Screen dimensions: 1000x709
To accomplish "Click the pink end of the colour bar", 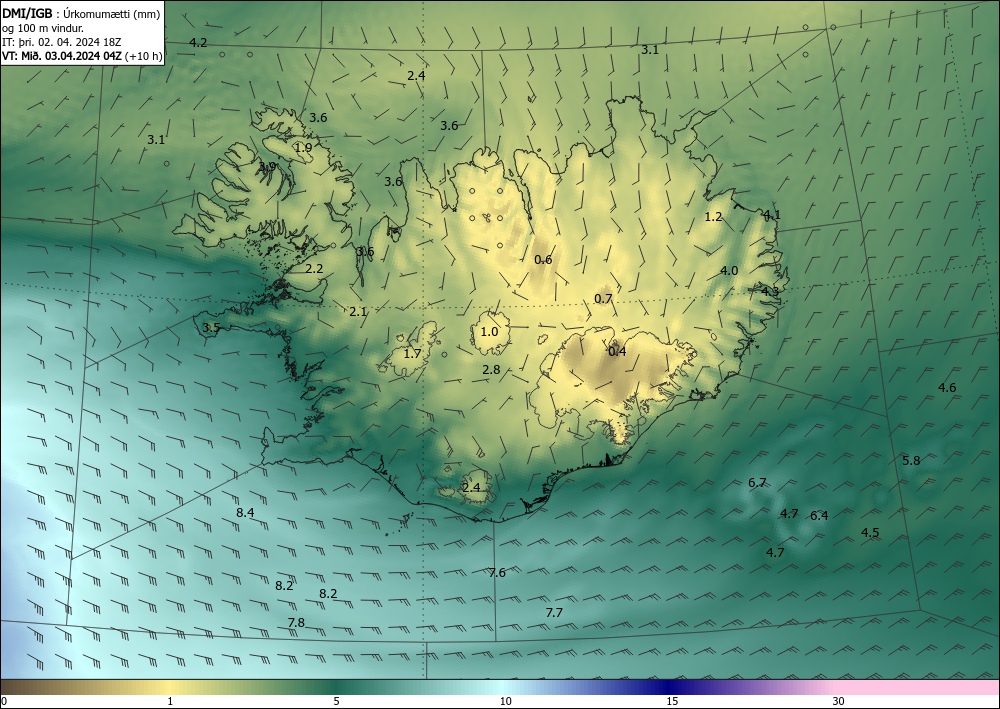I will point(918,687).
